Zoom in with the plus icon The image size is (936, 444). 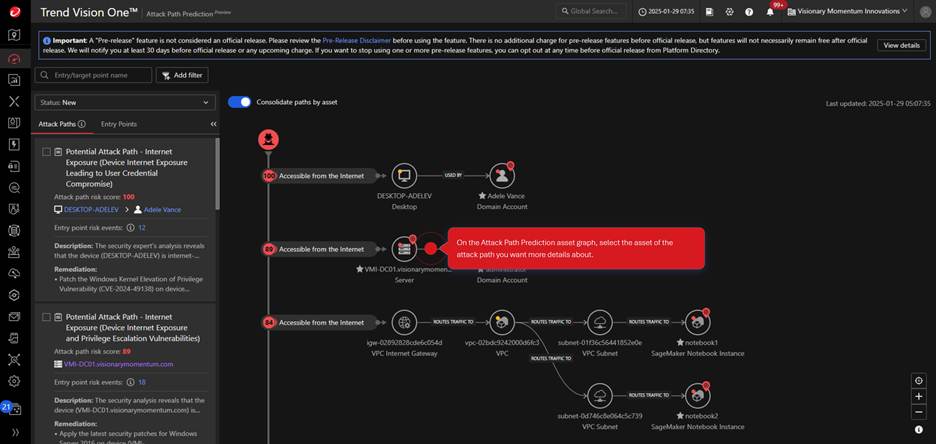919,396
